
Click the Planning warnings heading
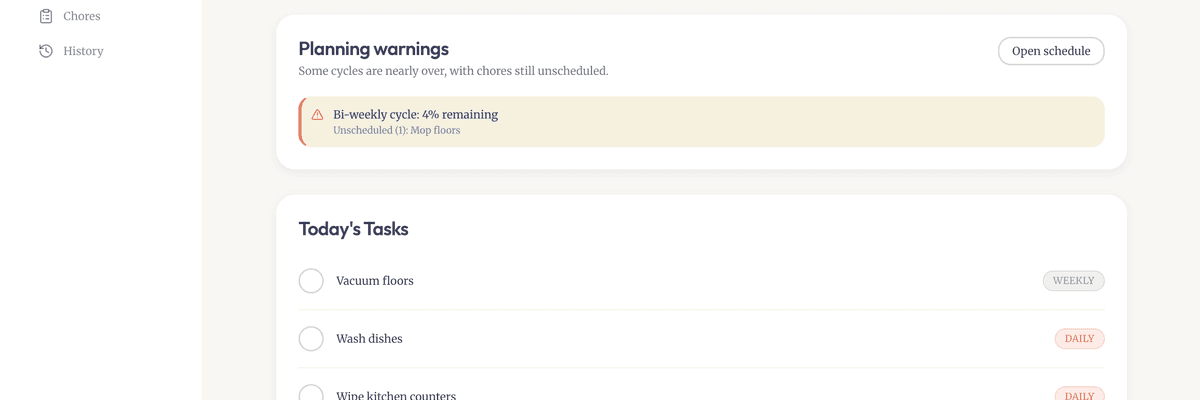click(x=373, y=49)
